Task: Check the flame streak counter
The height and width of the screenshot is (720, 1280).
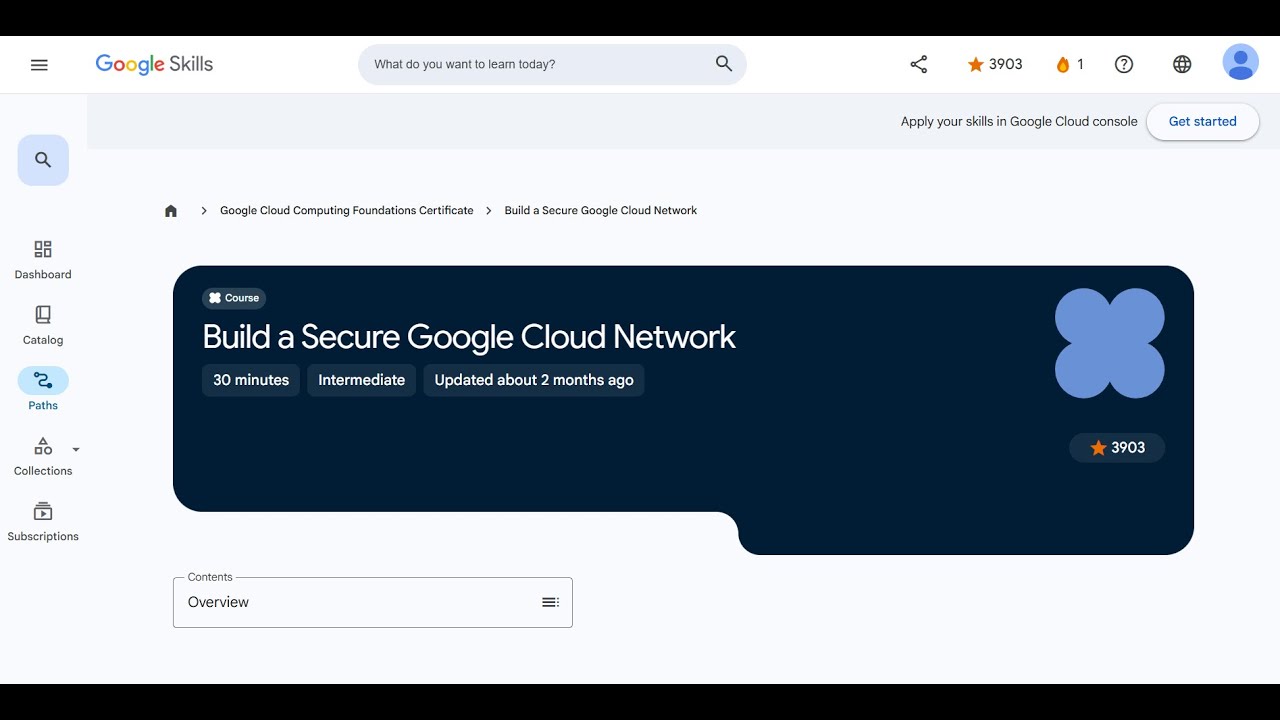Action: (x=1069, y=64)
